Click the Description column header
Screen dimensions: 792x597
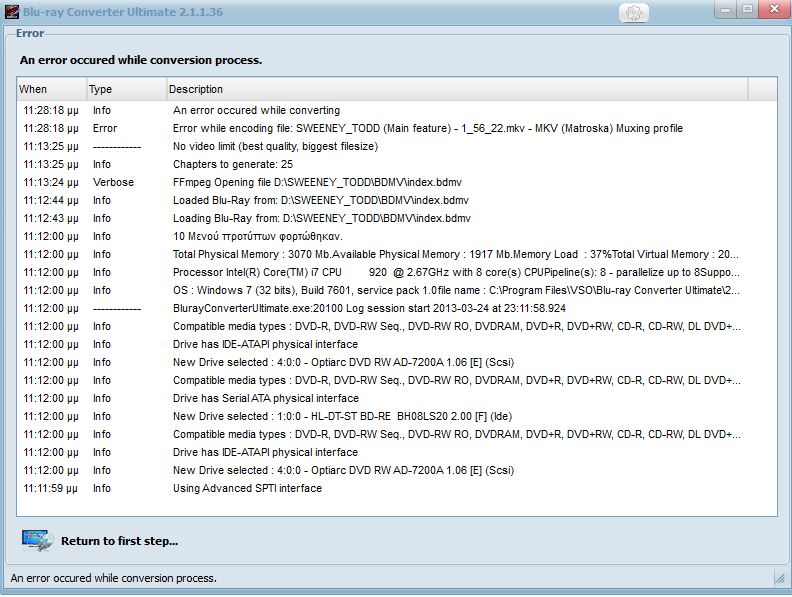click(x=457, y=89)
